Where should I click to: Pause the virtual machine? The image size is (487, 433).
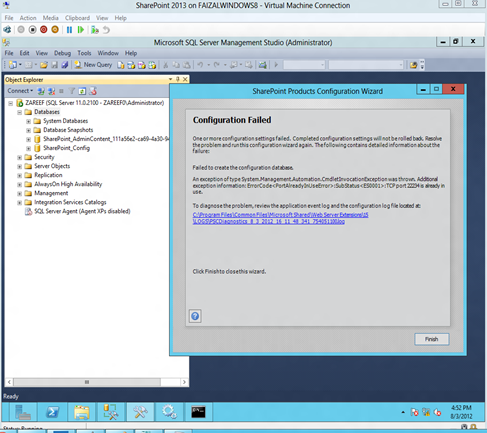[x=69, y=30]
